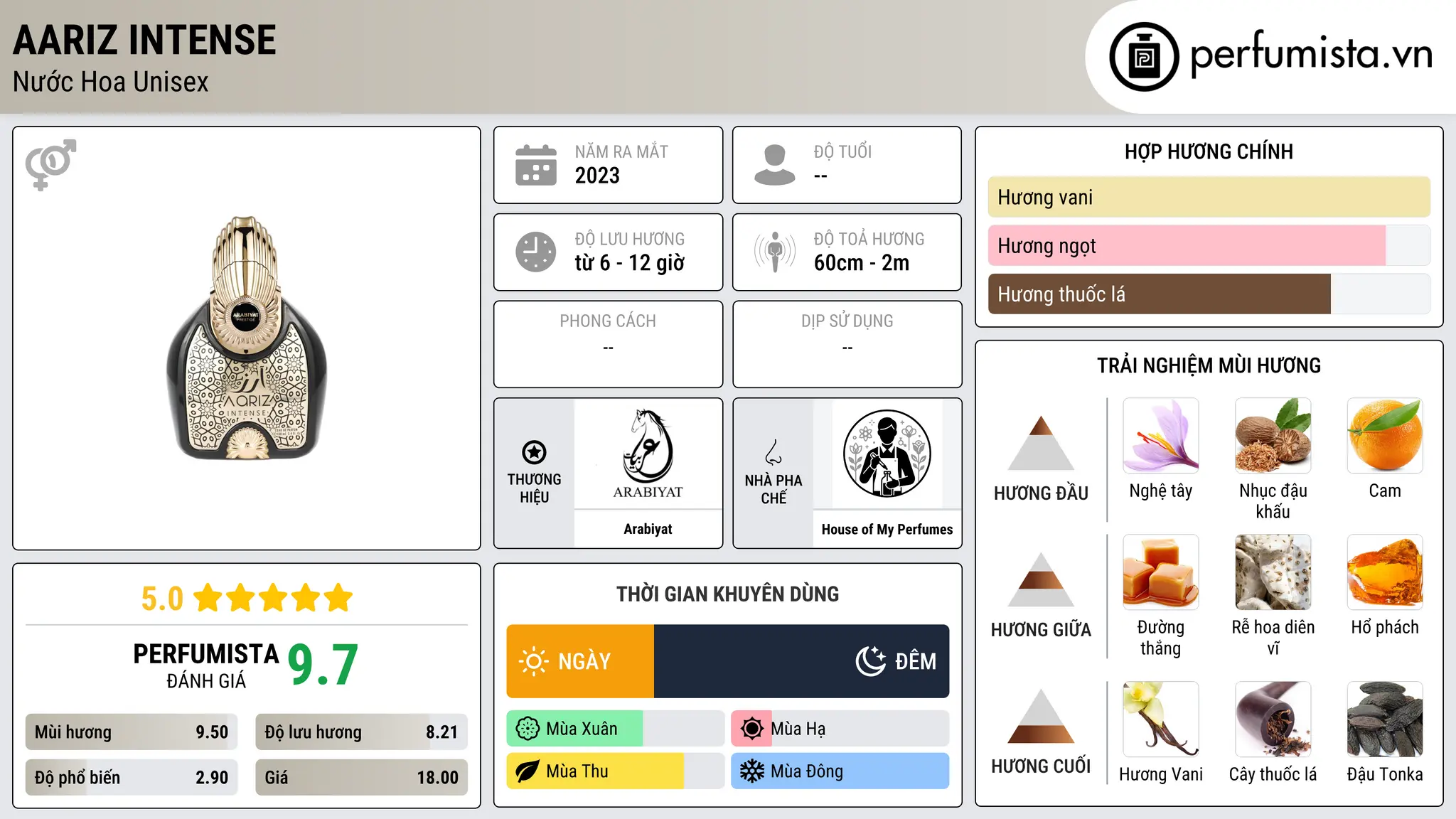Screen dimensions: 1456x819
Task: Select the Nghệ tây saffron note image
Action: click(1161, 436)
